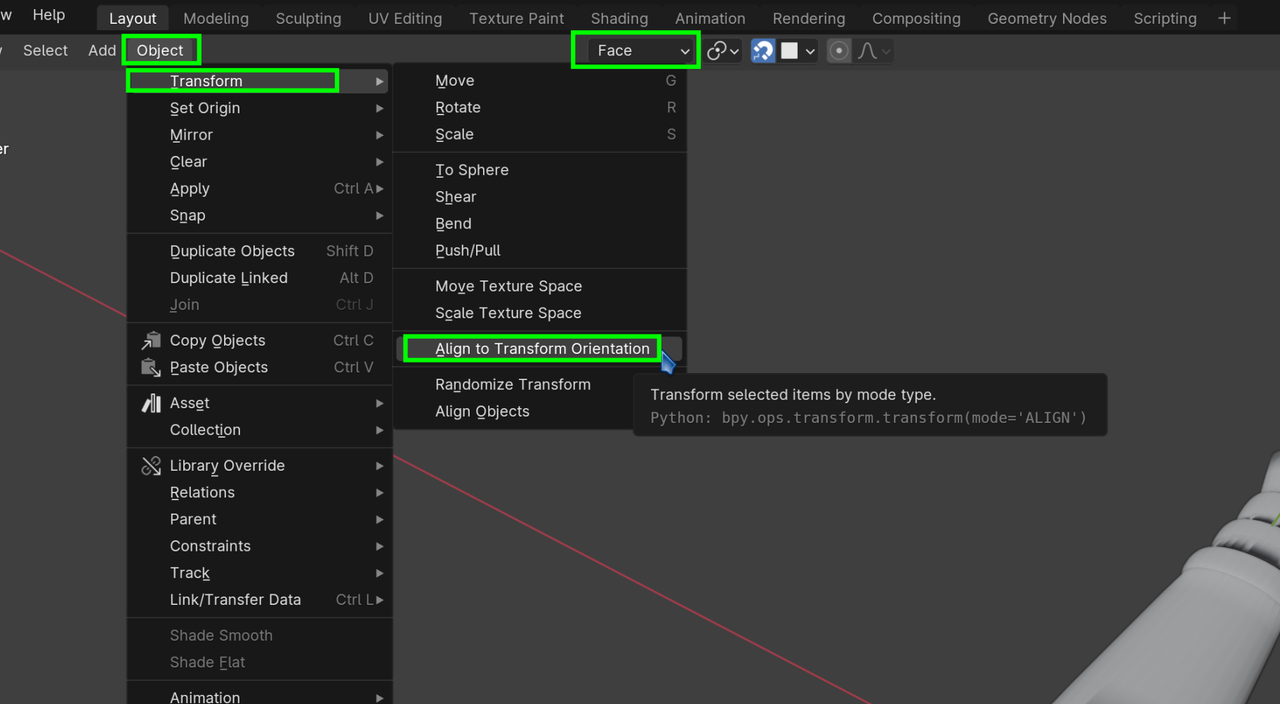The width and height of the screenshot is (1280, 704).
Task: Choose Shear transform option
Action: (540, 197)
